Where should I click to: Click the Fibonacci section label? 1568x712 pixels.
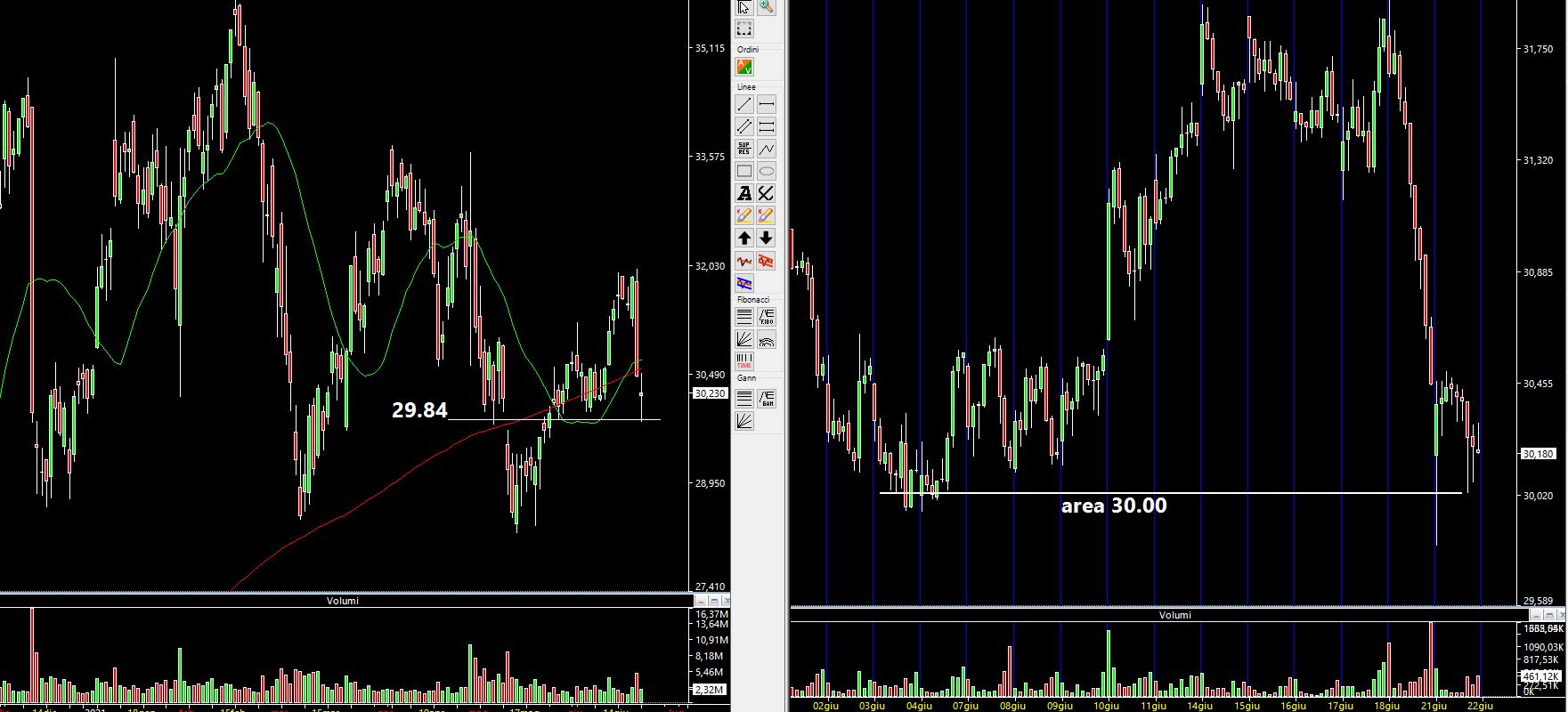pyautogui.click(x=753, y=300)
